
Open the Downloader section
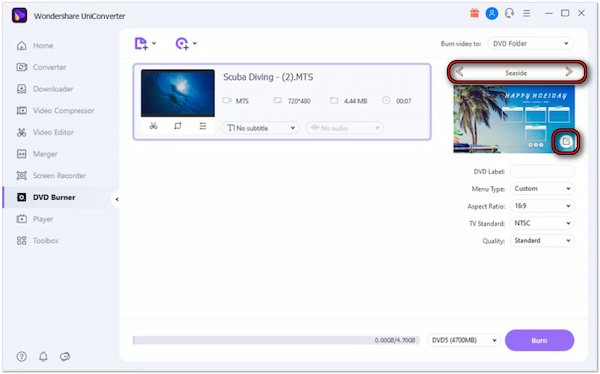[45, 89]
